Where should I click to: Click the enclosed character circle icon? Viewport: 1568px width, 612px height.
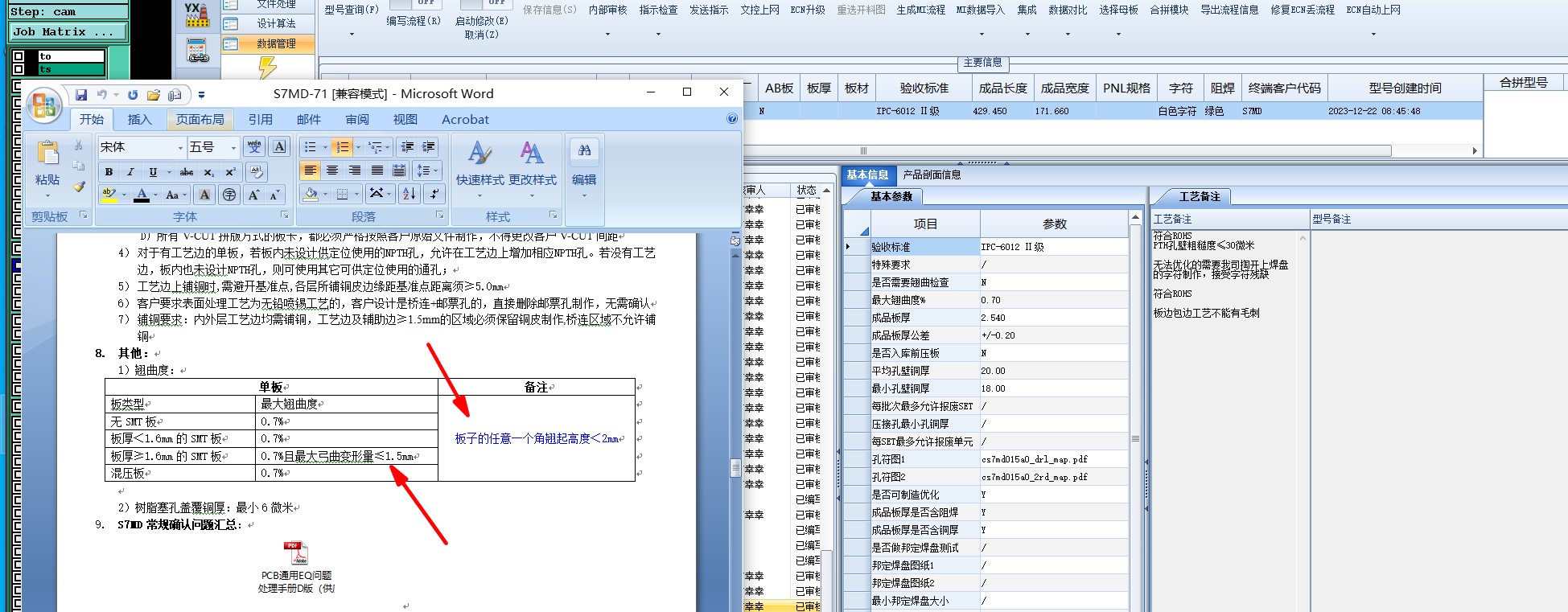coord(229,195)
